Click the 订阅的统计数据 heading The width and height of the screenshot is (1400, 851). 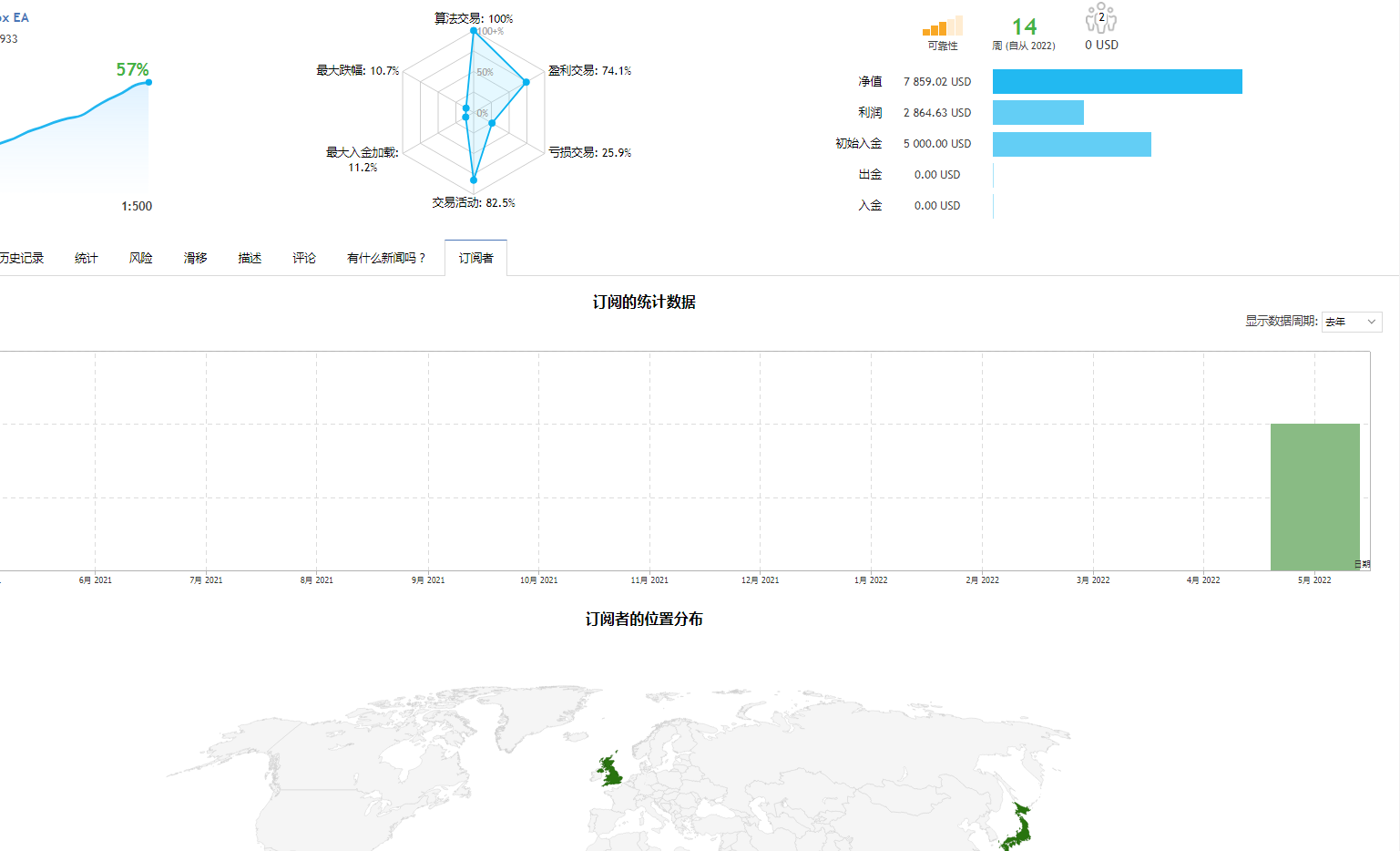pyautogui.click(x=644, y=302)
